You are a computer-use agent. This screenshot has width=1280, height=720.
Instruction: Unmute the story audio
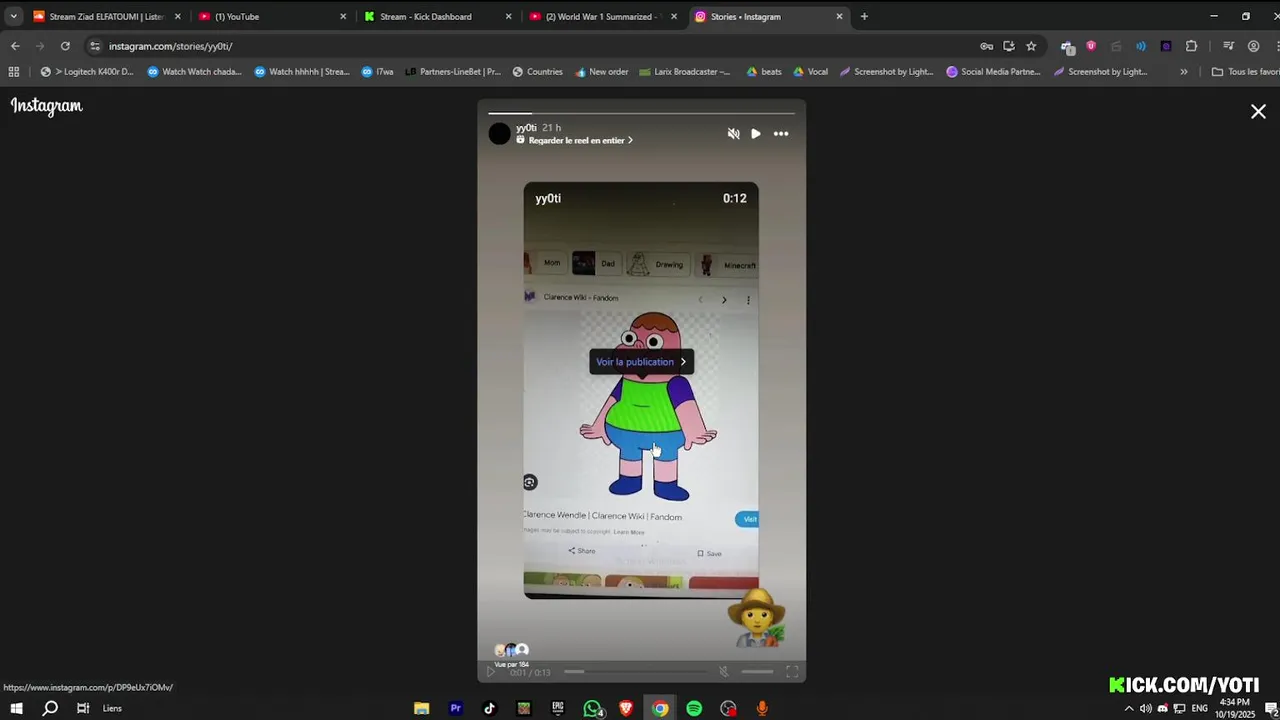pyautogui.click(x=733, y=134)
